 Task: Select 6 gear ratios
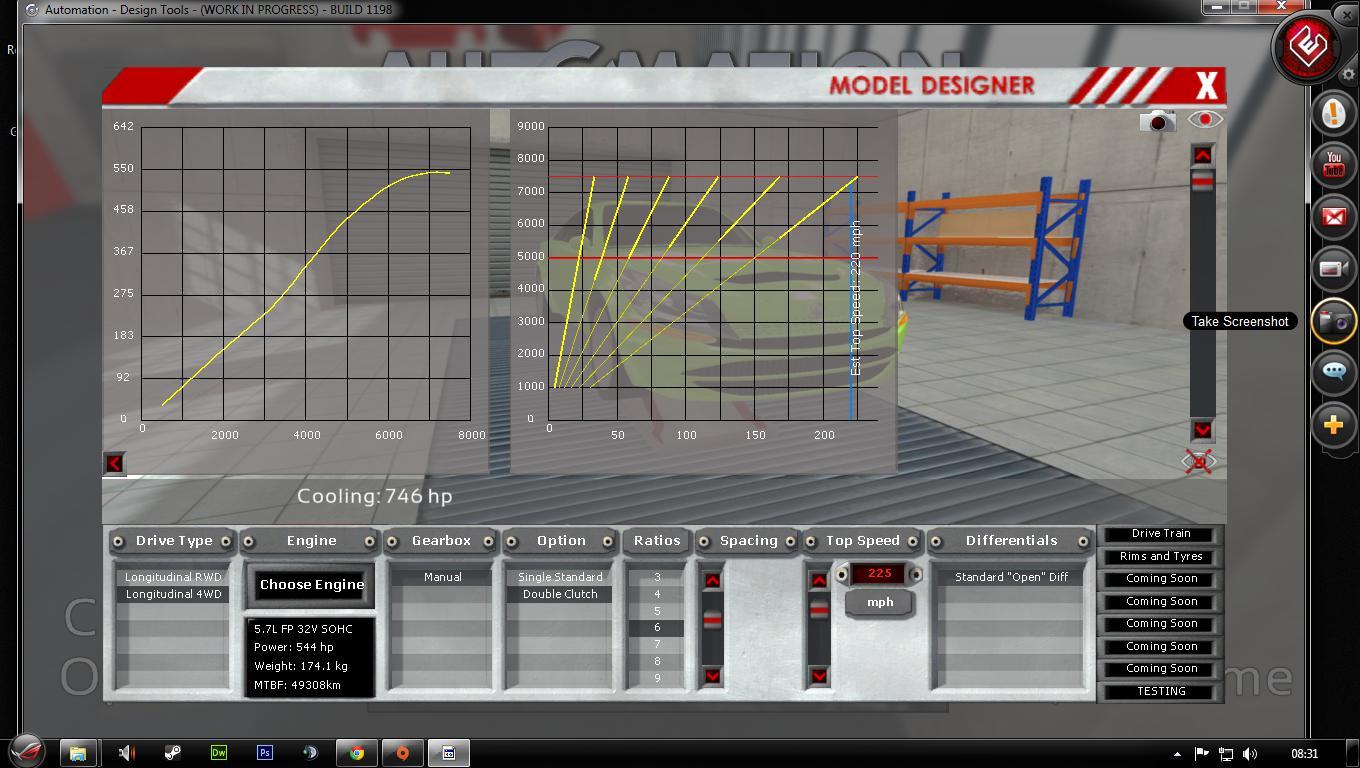(657, 628)
